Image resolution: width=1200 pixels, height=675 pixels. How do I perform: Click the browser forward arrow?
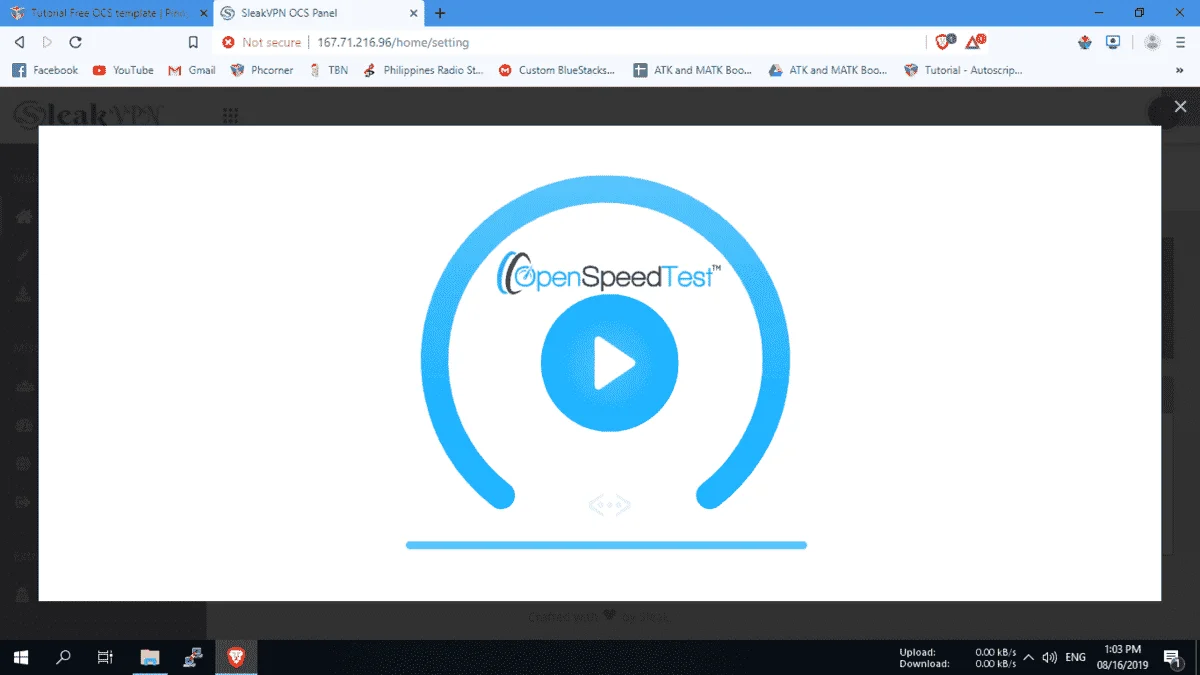[47, 42]
